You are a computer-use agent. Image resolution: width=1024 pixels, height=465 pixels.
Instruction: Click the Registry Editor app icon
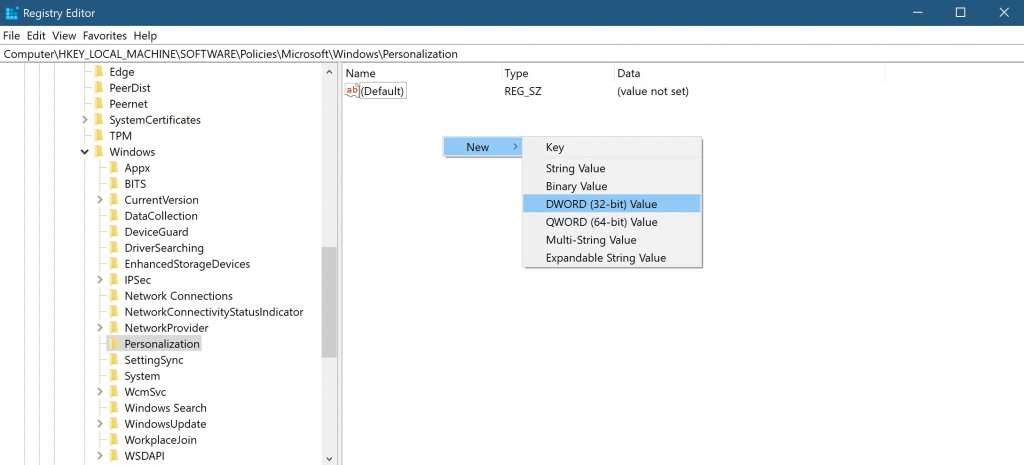pos(11,12)
